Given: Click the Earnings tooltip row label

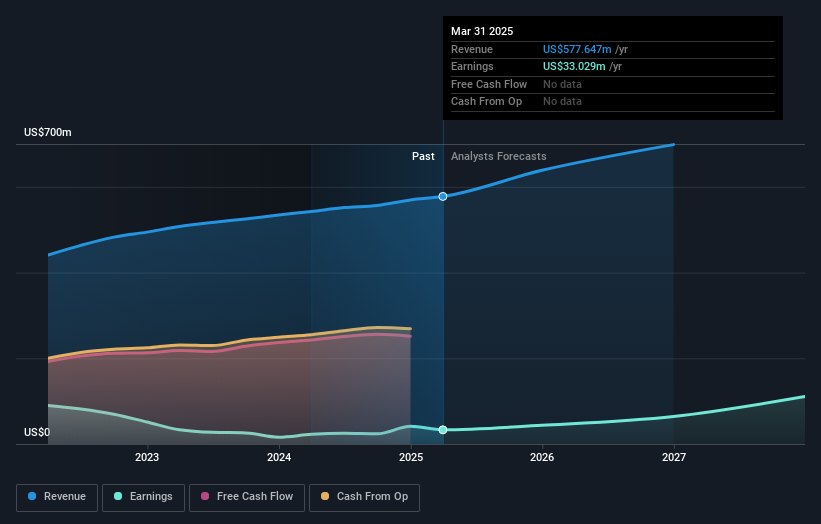Looking at the screenshot, I should 472,66.
